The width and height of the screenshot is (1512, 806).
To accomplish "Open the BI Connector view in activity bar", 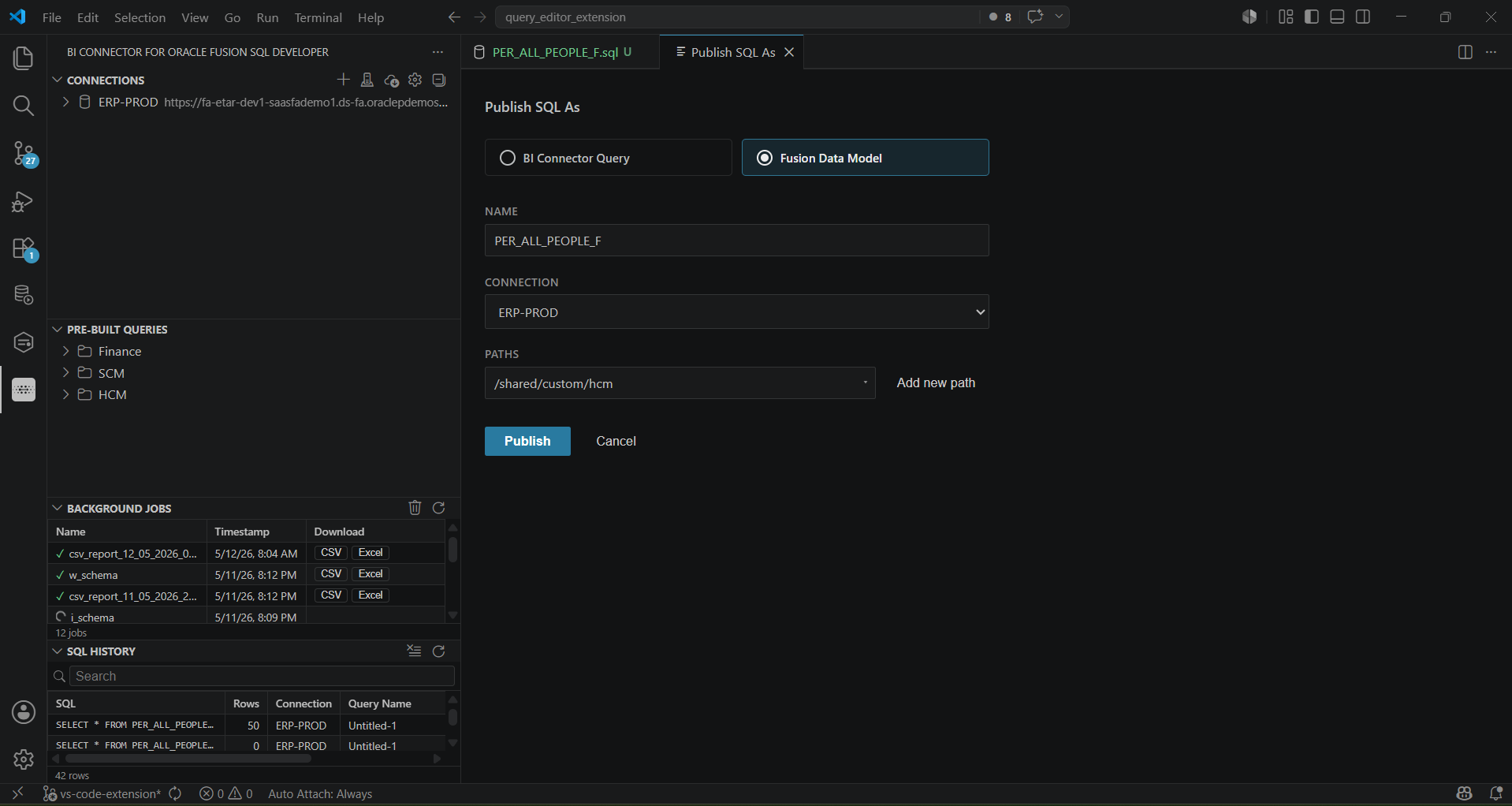I will point(24,390).
